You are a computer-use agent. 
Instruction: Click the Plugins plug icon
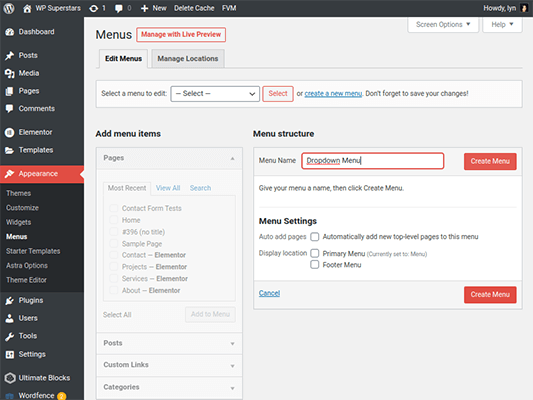tap(10, 301)
